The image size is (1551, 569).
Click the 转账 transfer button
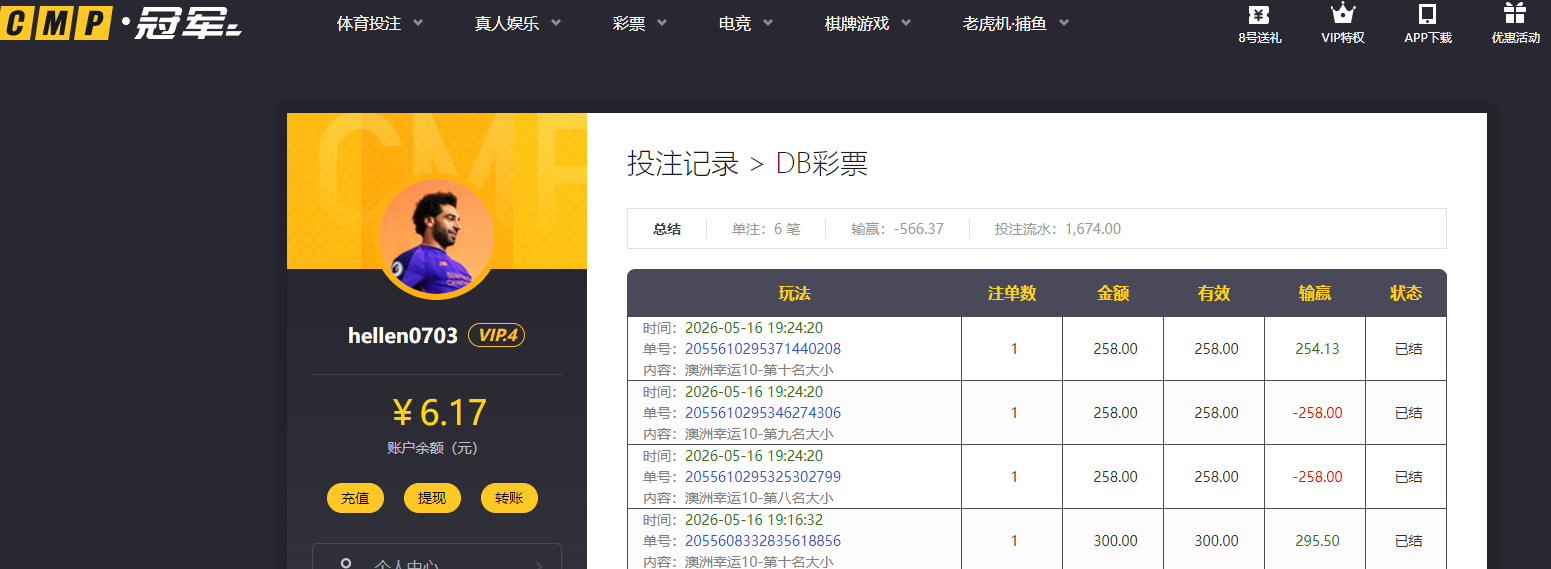click(509, 498)
